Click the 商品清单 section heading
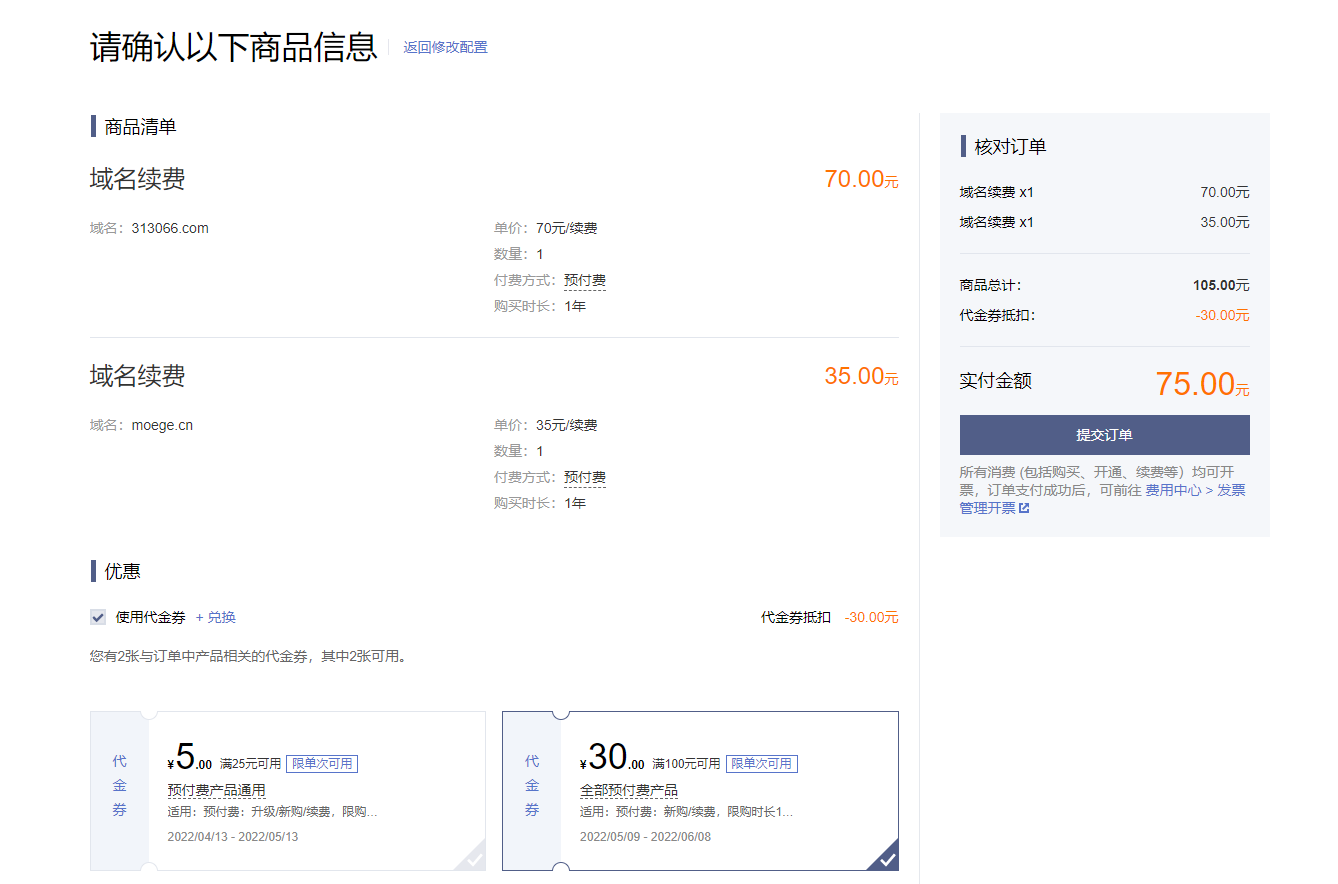The image size is (1338, 884). (x=140, y=126)
